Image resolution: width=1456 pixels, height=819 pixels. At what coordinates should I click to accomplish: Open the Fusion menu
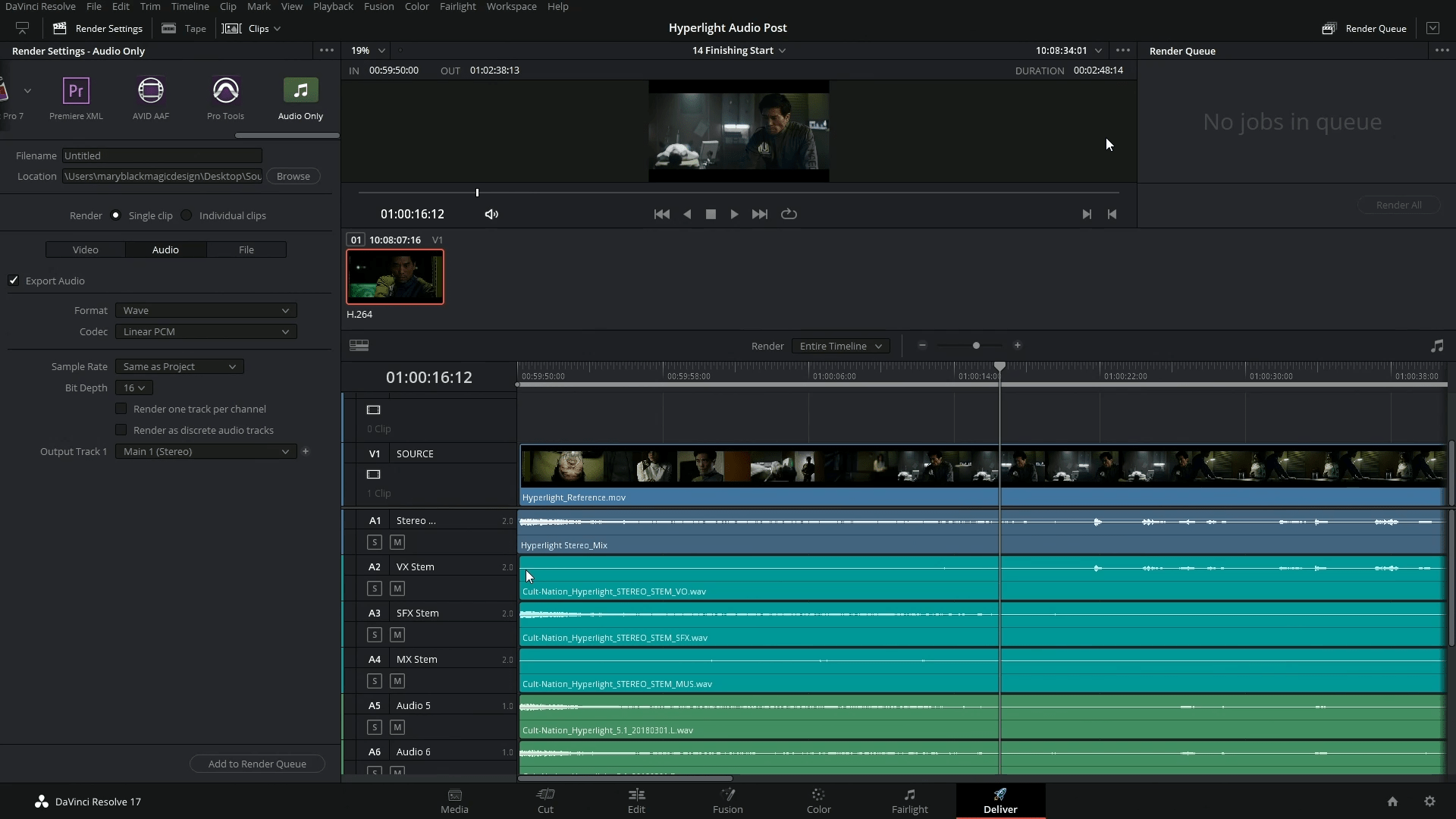[378, 7]
